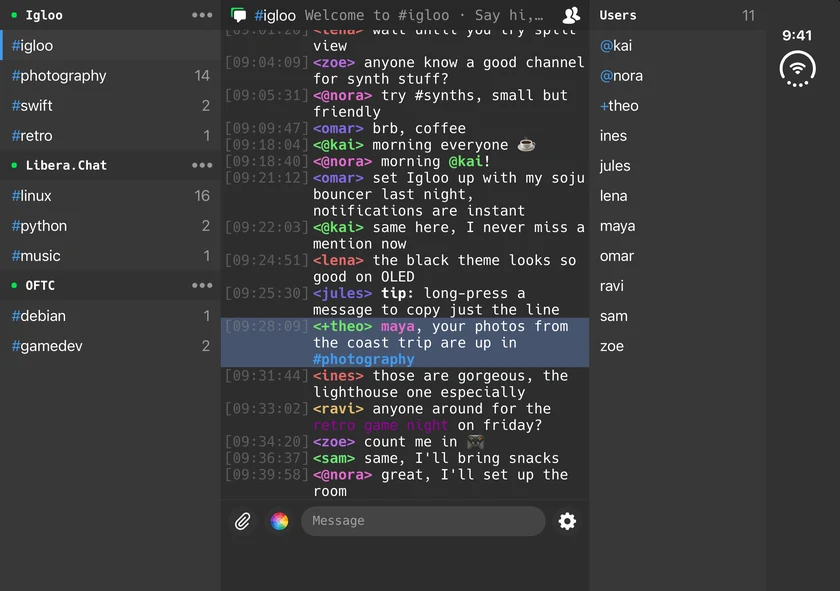This screenshot has width=840, height=591.
Task: Open the OFTC server three-dots menu
Action: coord(202,285)
